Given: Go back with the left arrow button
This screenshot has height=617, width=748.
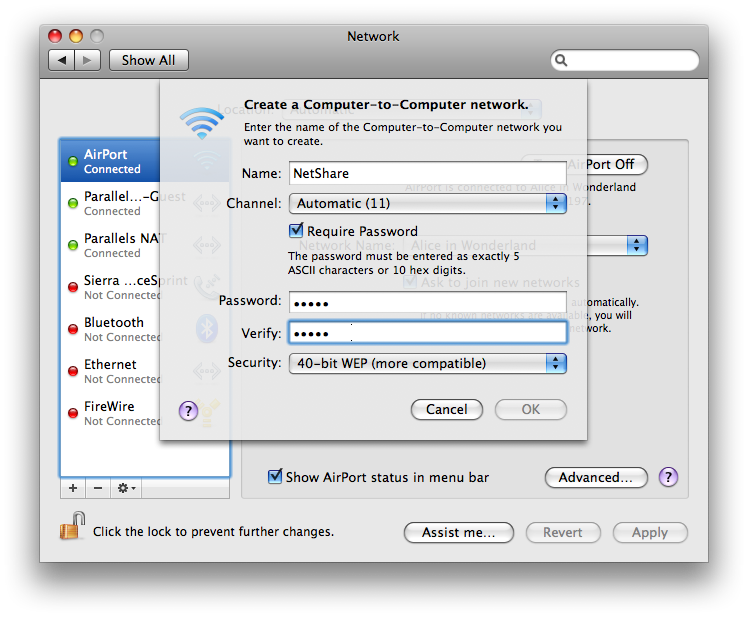Looking at the screenshot, I should click(x=62, y=60).
